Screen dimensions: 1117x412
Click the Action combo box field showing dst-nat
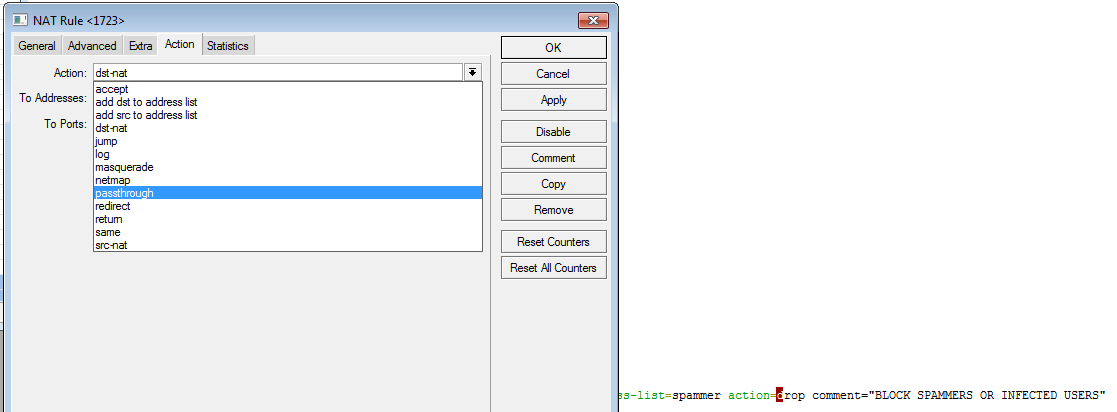(x=278, y=73)
